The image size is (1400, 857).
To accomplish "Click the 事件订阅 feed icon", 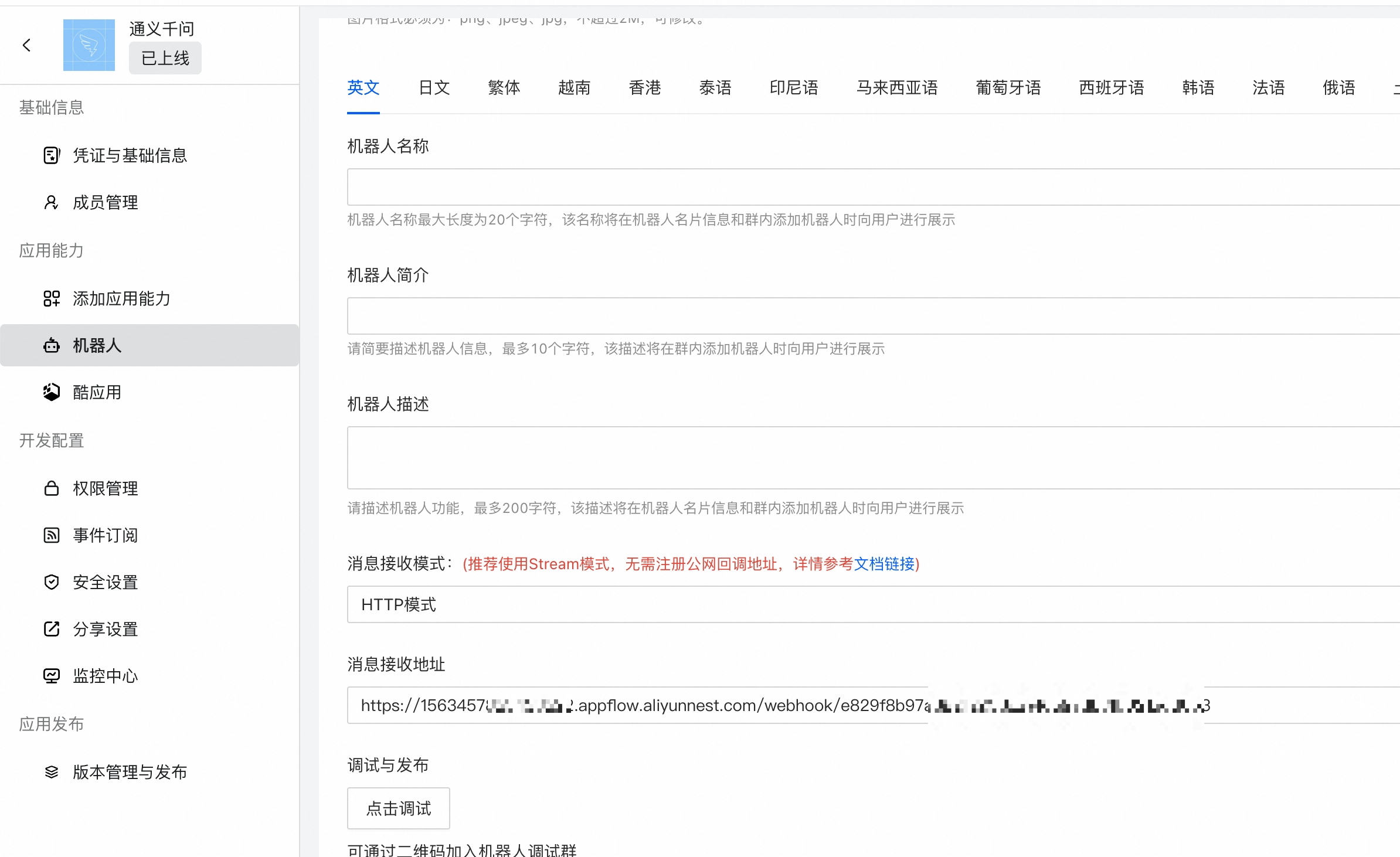I will point(52,535).
